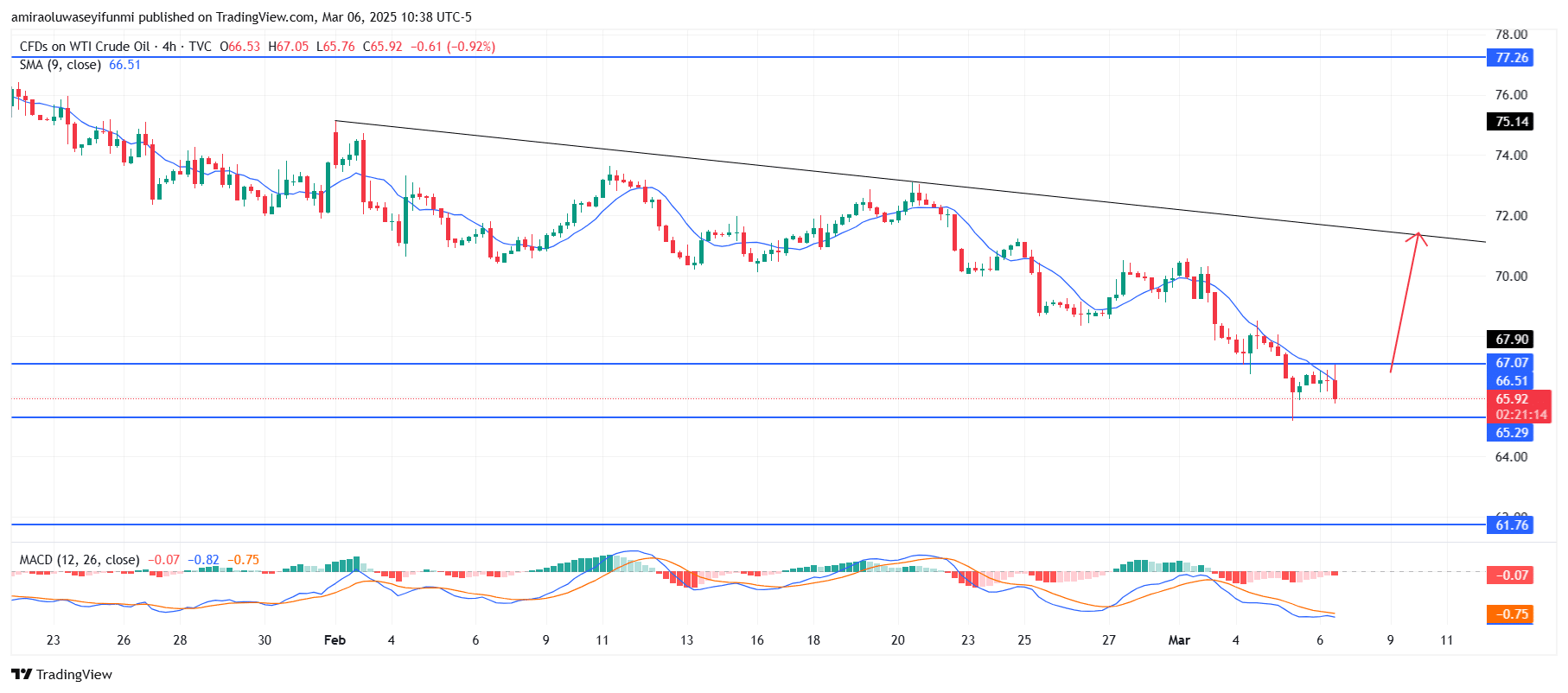Click the 67.90 black price label
Image resolution: width=1568 pixels, height=693 pixels.
click(1512, 340)
